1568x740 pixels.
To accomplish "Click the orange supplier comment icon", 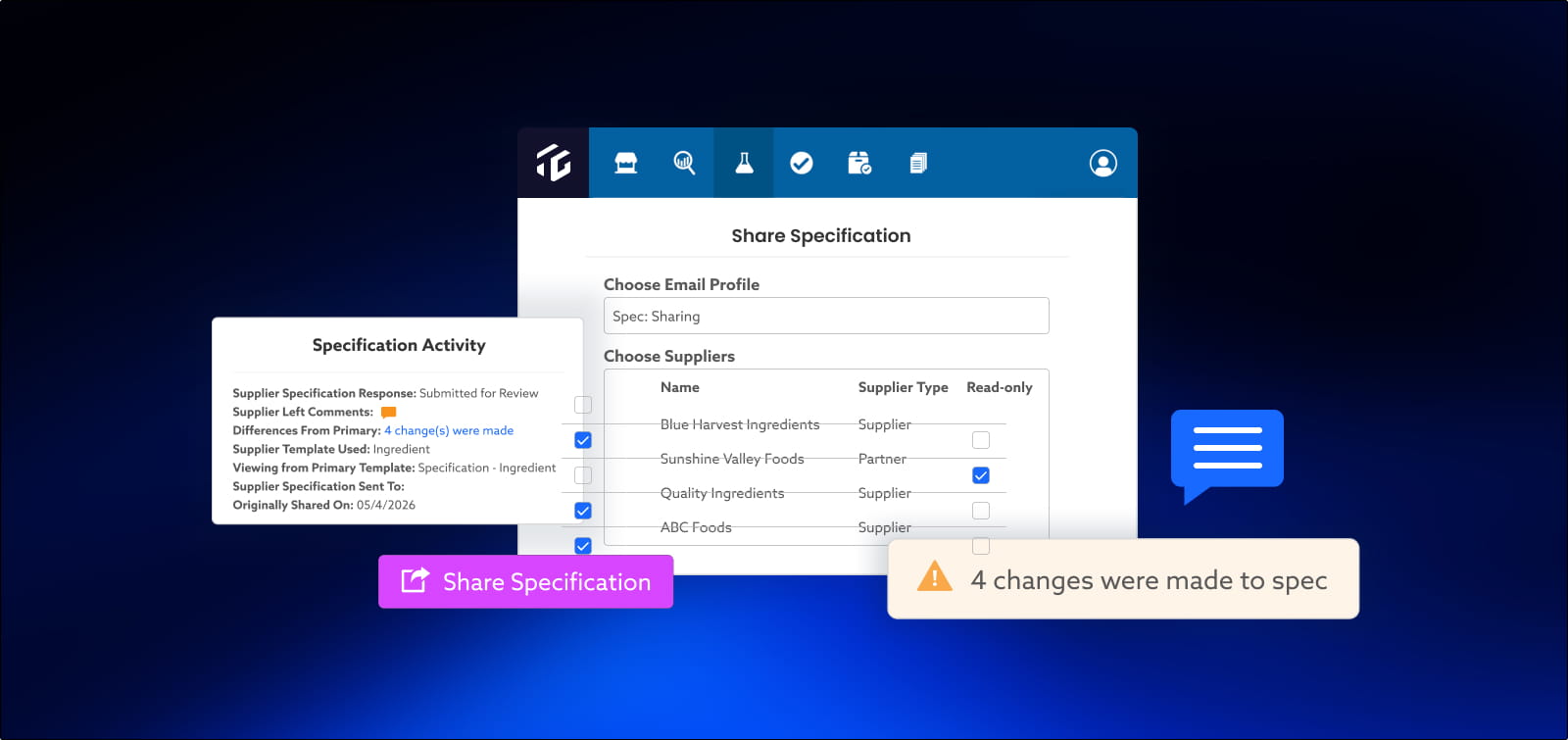I will [388, 413].
